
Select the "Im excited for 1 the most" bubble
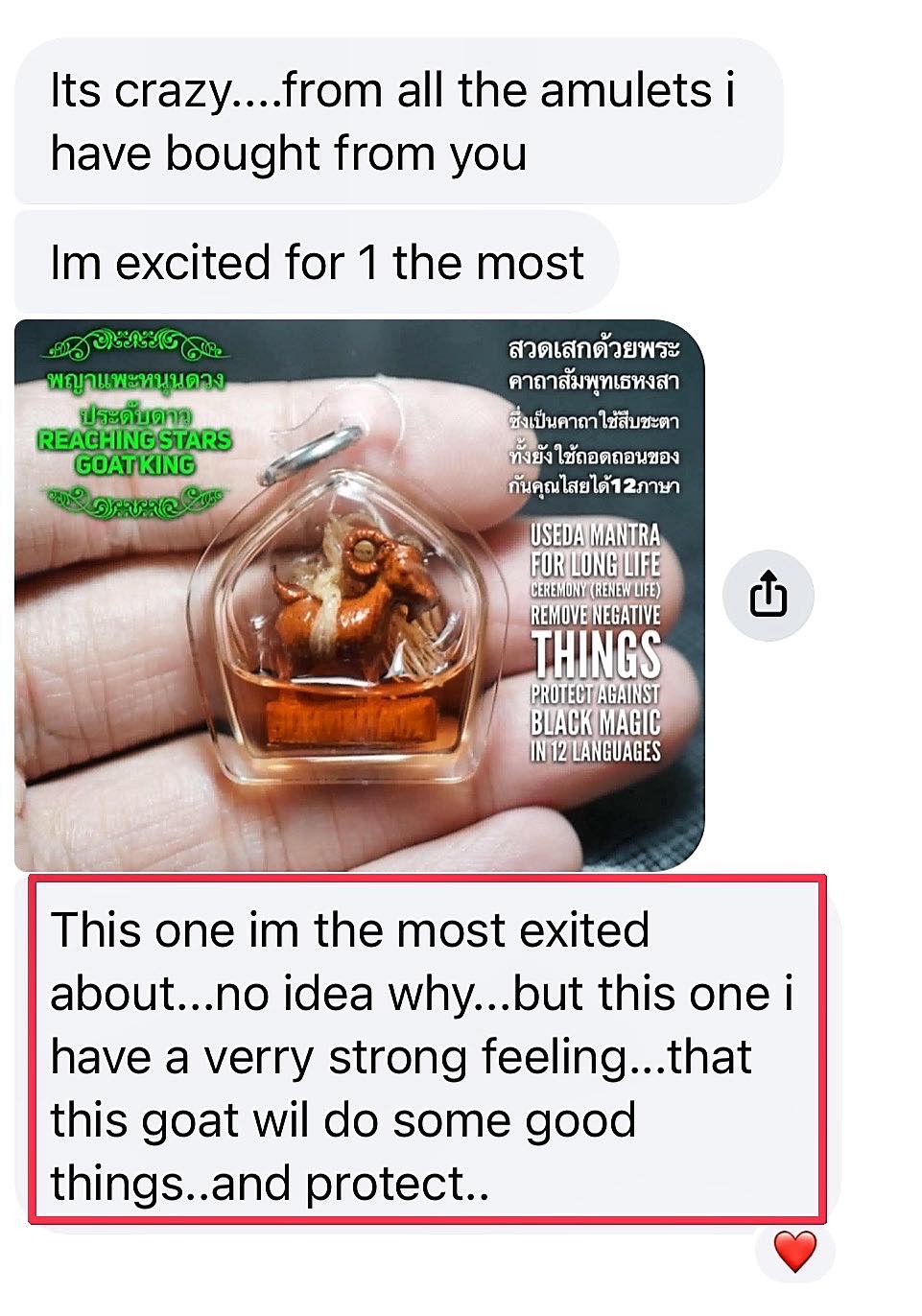pos(317,263)
